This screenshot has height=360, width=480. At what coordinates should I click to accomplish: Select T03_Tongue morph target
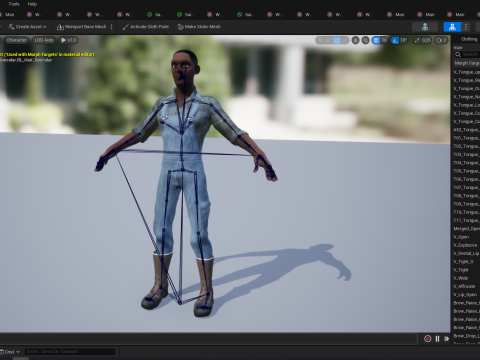tap(466, 155)
